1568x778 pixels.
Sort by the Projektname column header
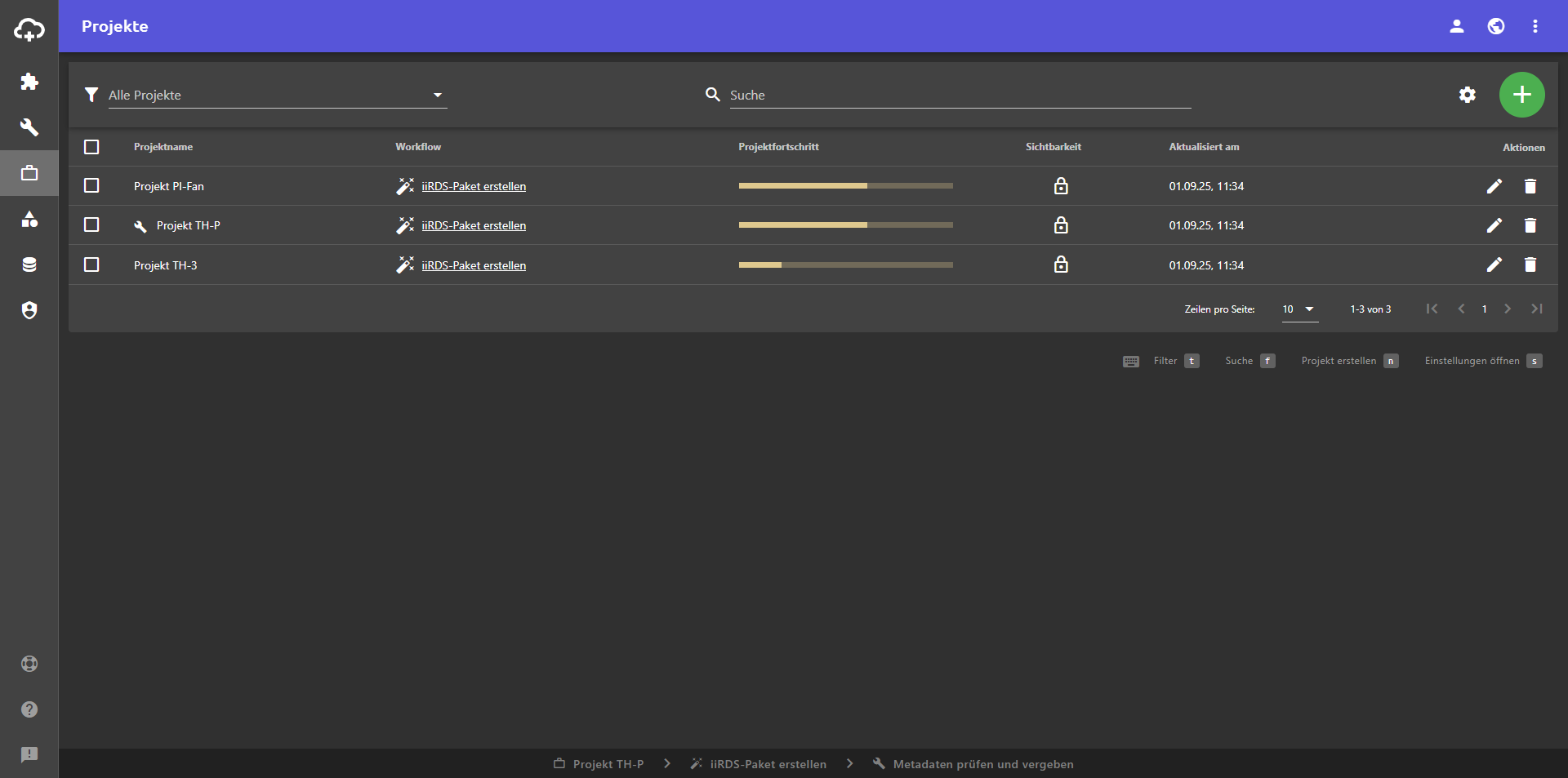click(163, 147)
